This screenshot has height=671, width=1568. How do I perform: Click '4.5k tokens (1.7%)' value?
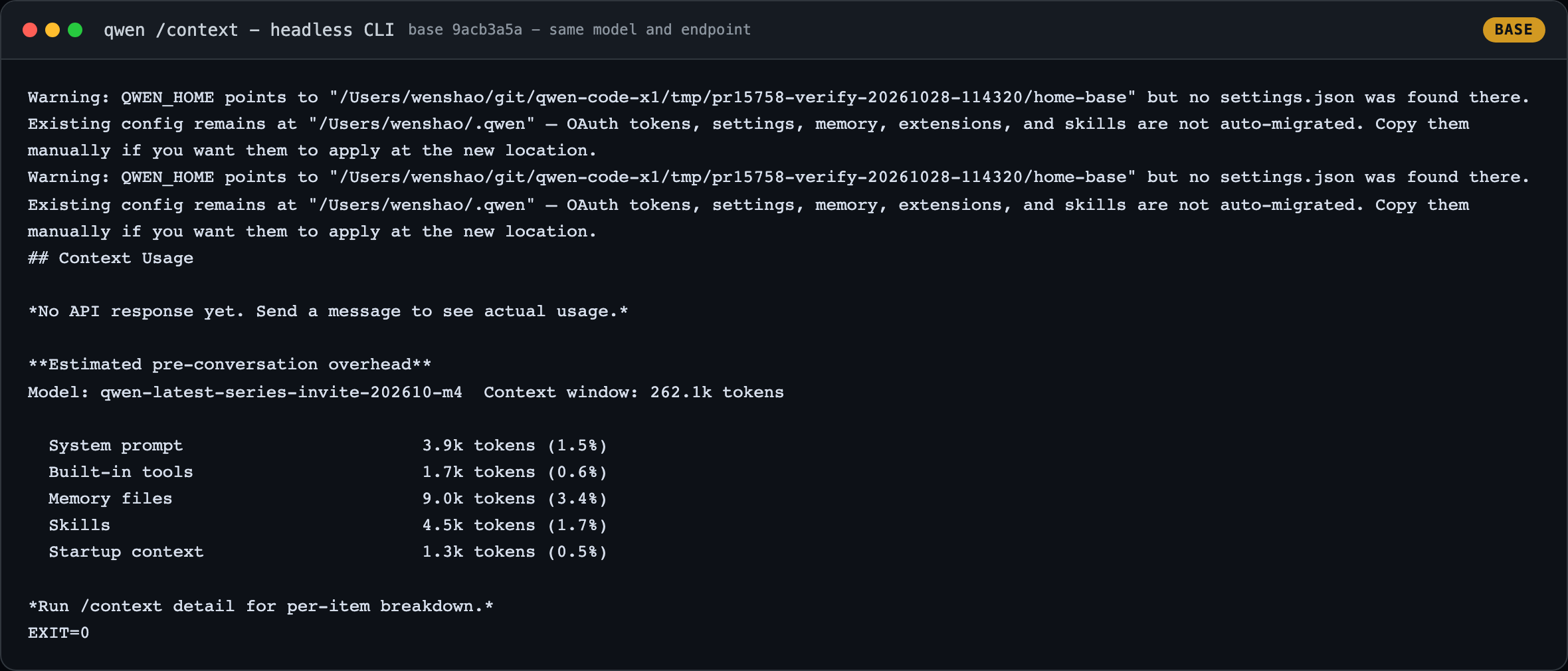pyautogui.click(x=515, y=525)
